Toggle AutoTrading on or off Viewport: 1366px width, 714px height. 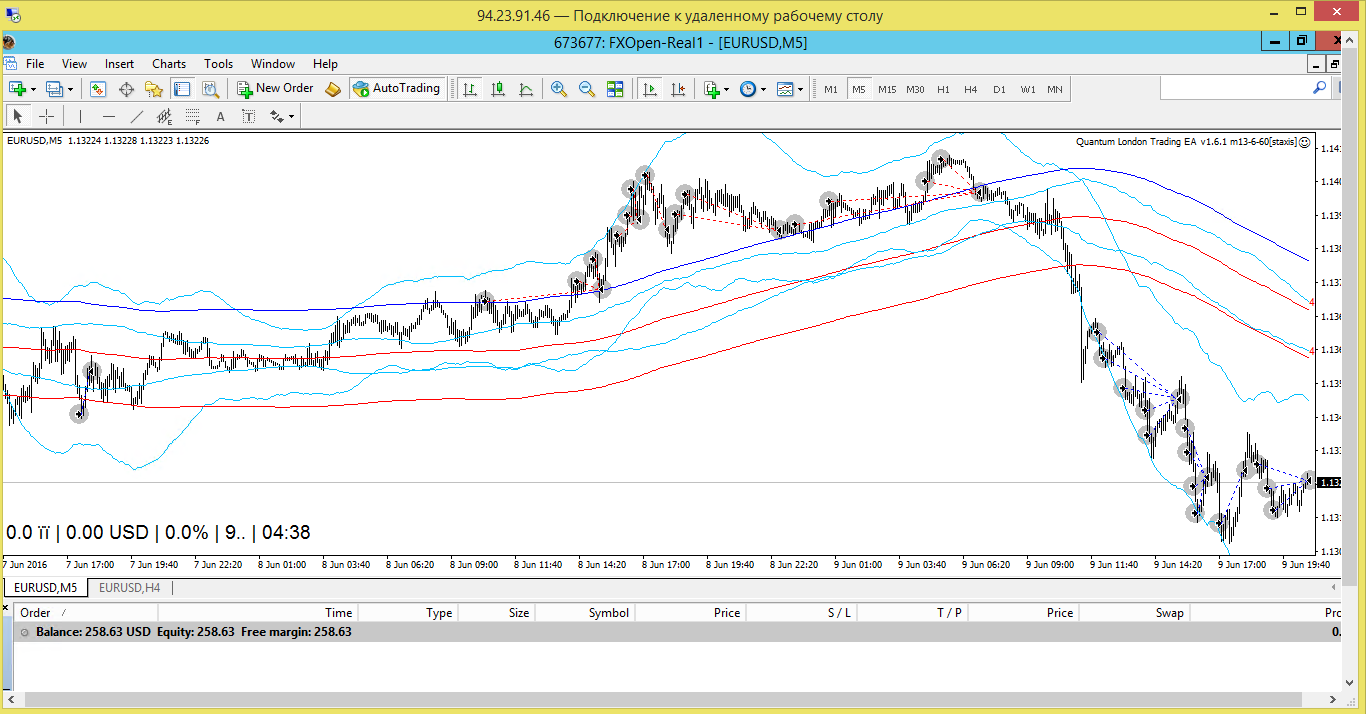click(396, 88)
